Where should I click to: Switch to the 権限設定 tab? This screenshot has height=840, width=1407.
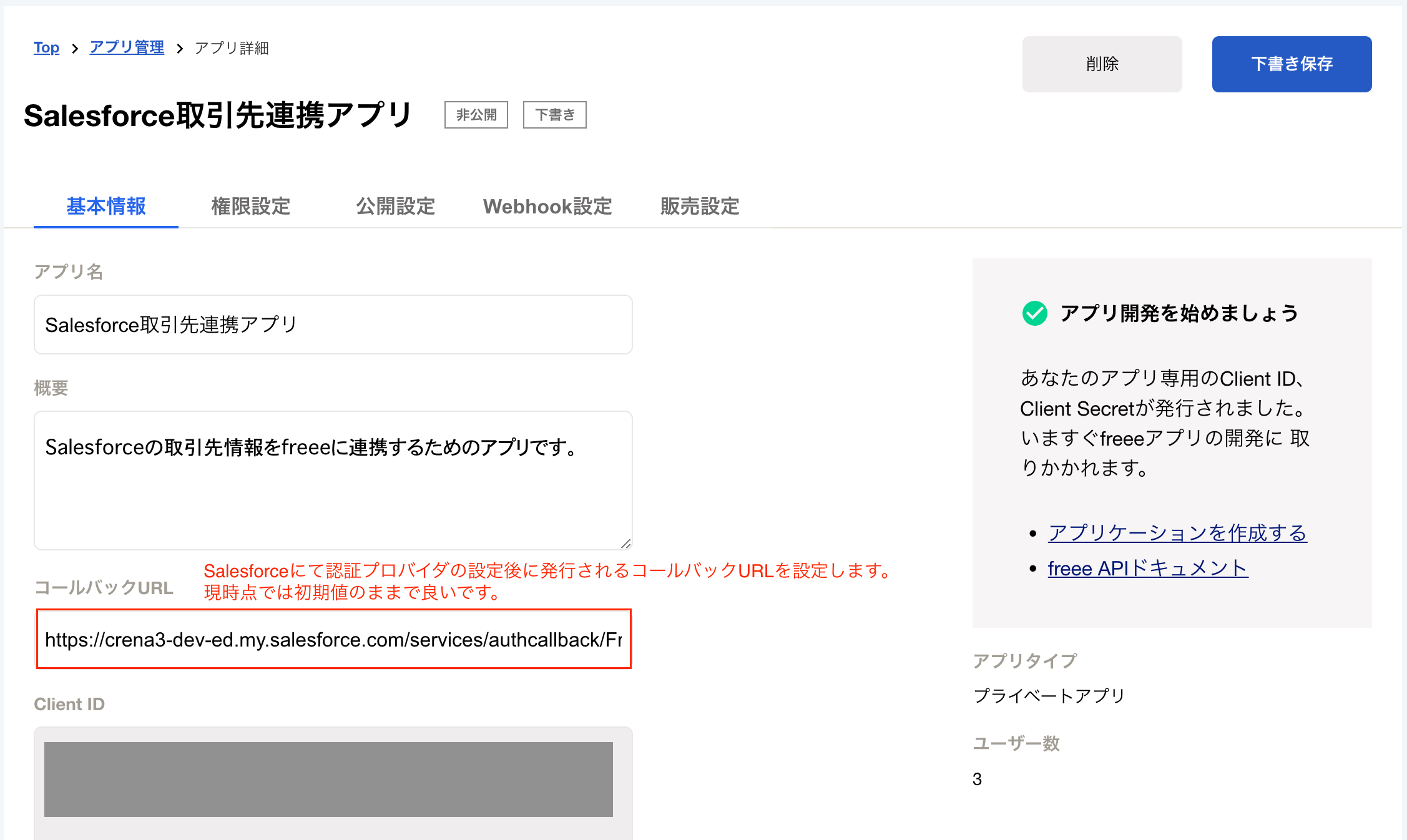(251, 206)
